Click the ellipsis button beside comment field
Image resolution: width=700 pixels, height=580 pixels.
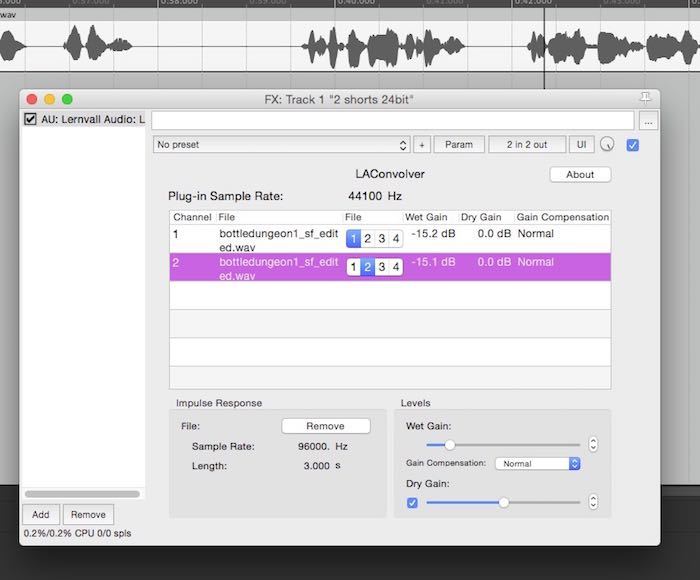click(x=649, y=121)
